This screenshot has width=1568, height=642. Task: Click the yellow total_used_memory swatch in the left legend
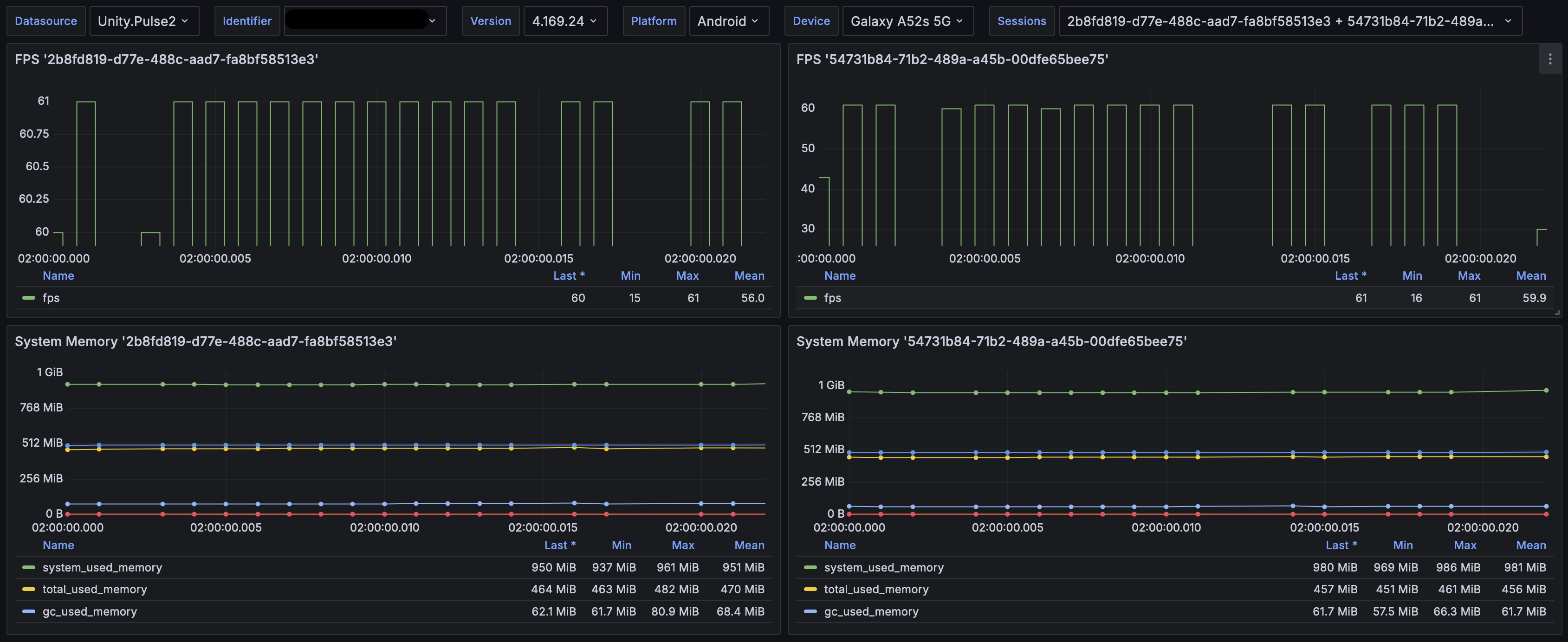(x=28, y=589)
